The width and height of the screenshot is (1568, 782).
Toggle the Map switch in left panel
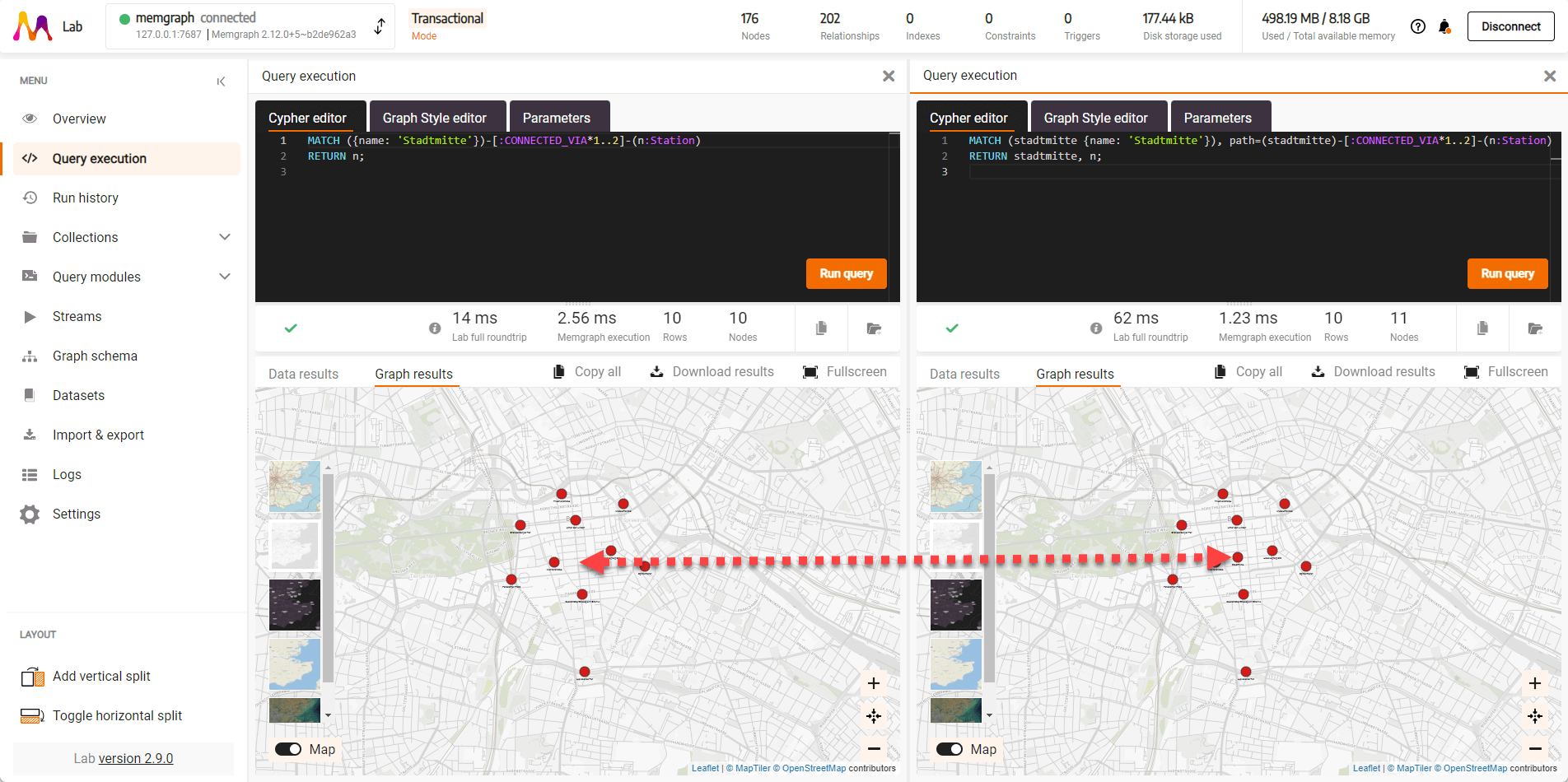(288, 749)
